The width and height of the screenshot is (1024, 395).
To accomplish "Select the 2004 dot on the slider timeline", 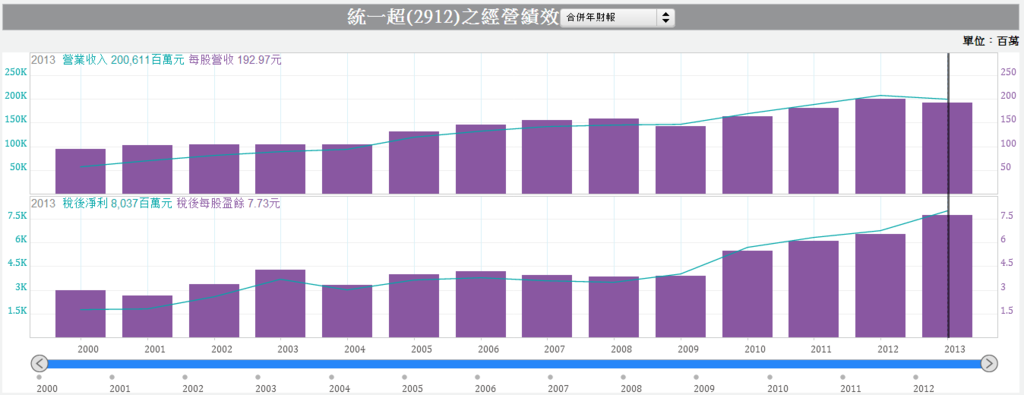I will click(x=331, y=377).
